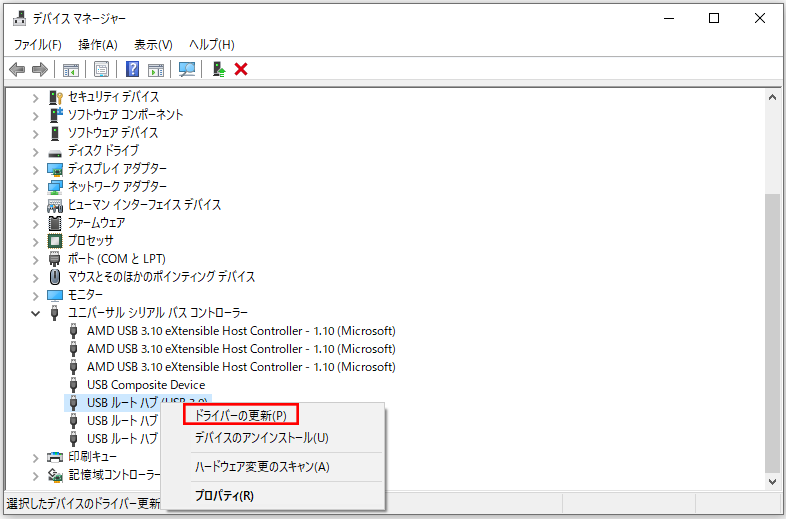Expand the ネットワーク アダプター category
The image size is (786, 519).
click(x=36, y=187)
